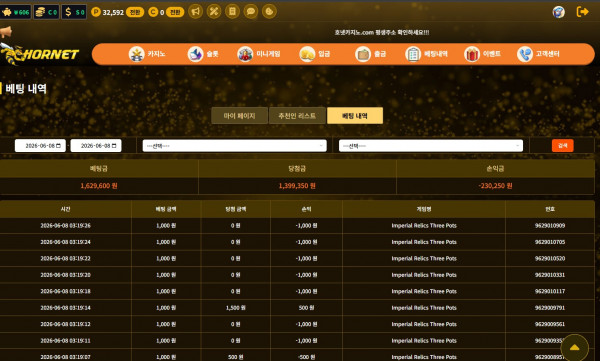Open the 카지노 menu
The height and width of the screenshot is (361, 600).
[157, 54]
